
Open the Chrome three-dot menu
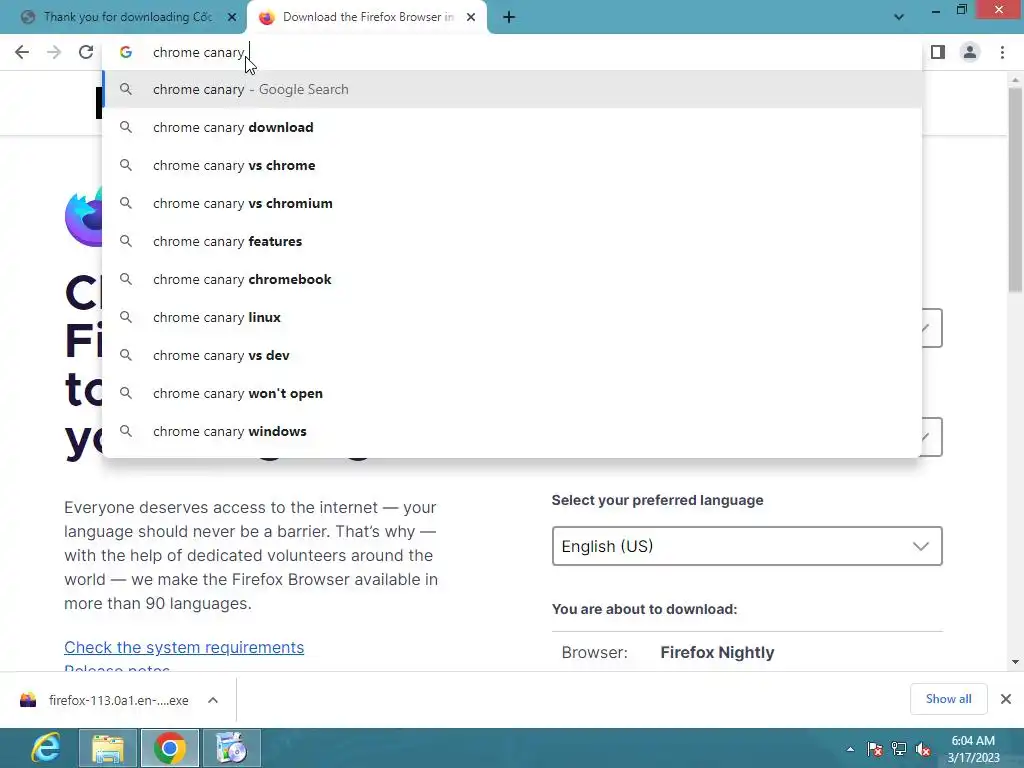pos(1002,52)
